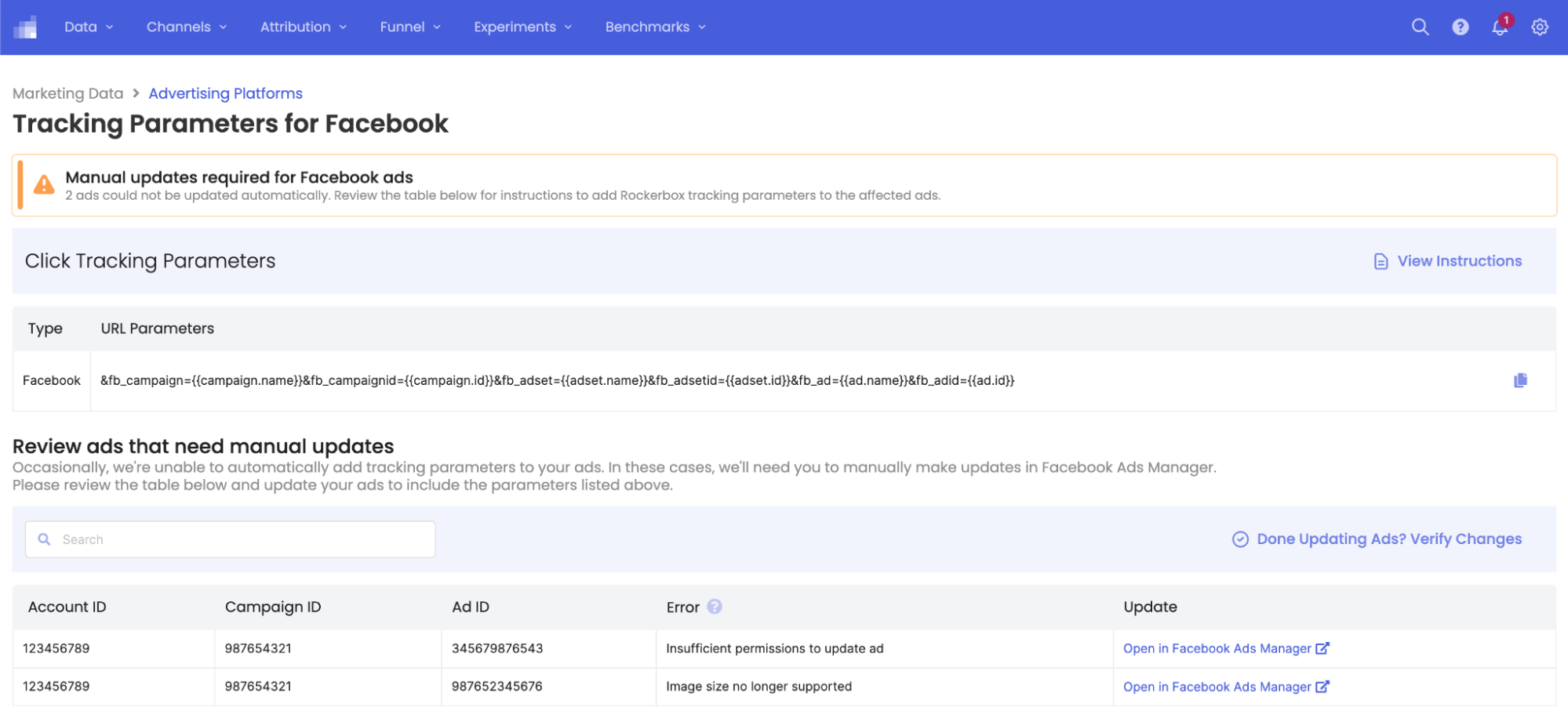Image resolution: width=1568 pixels, height=722 pixels.
Task: Click the Campaign ID column header
Action: click(273, 607)
